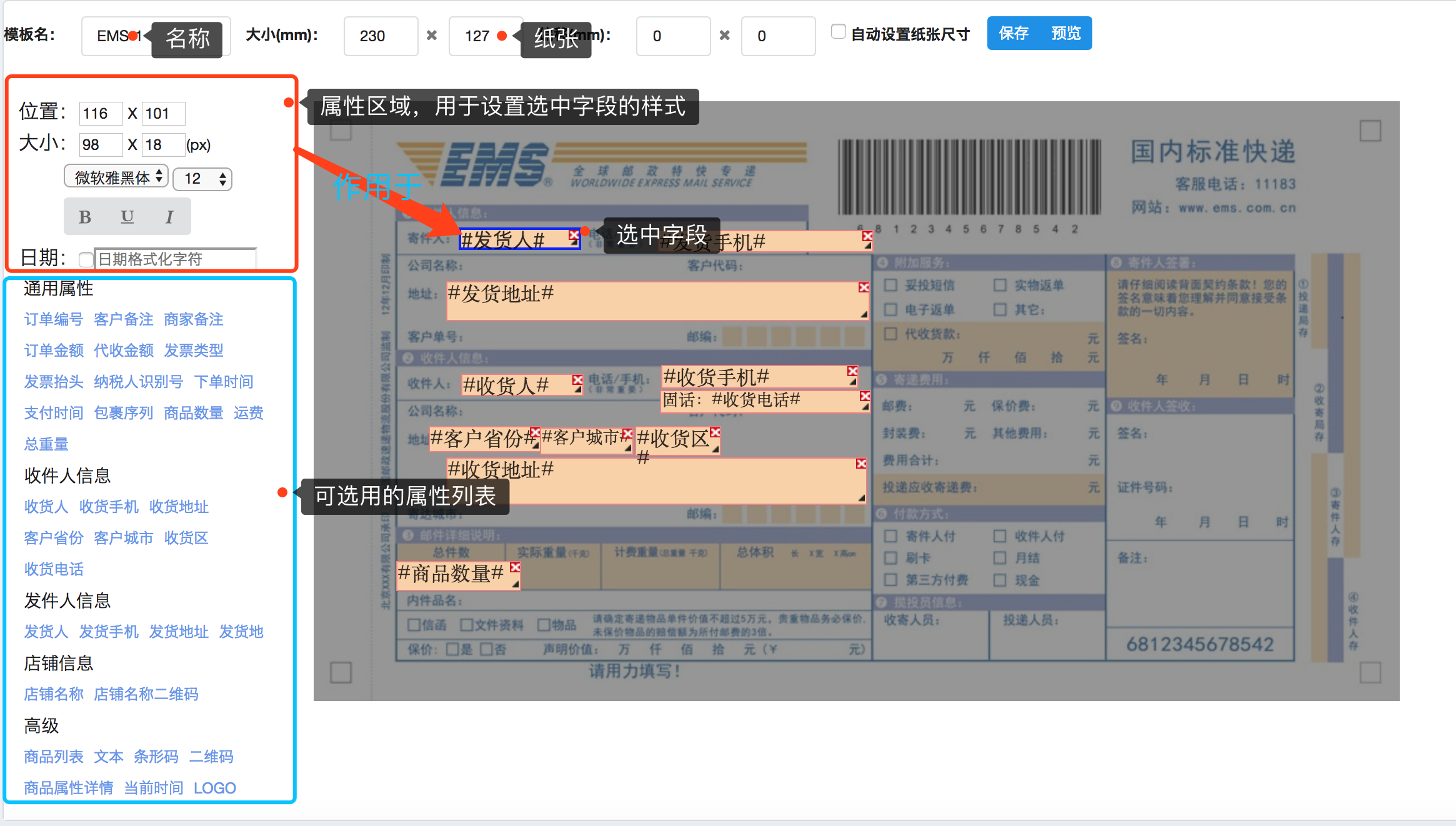Add 代收金额 attribute
The image size is (1456, 826).
(124, 351)
